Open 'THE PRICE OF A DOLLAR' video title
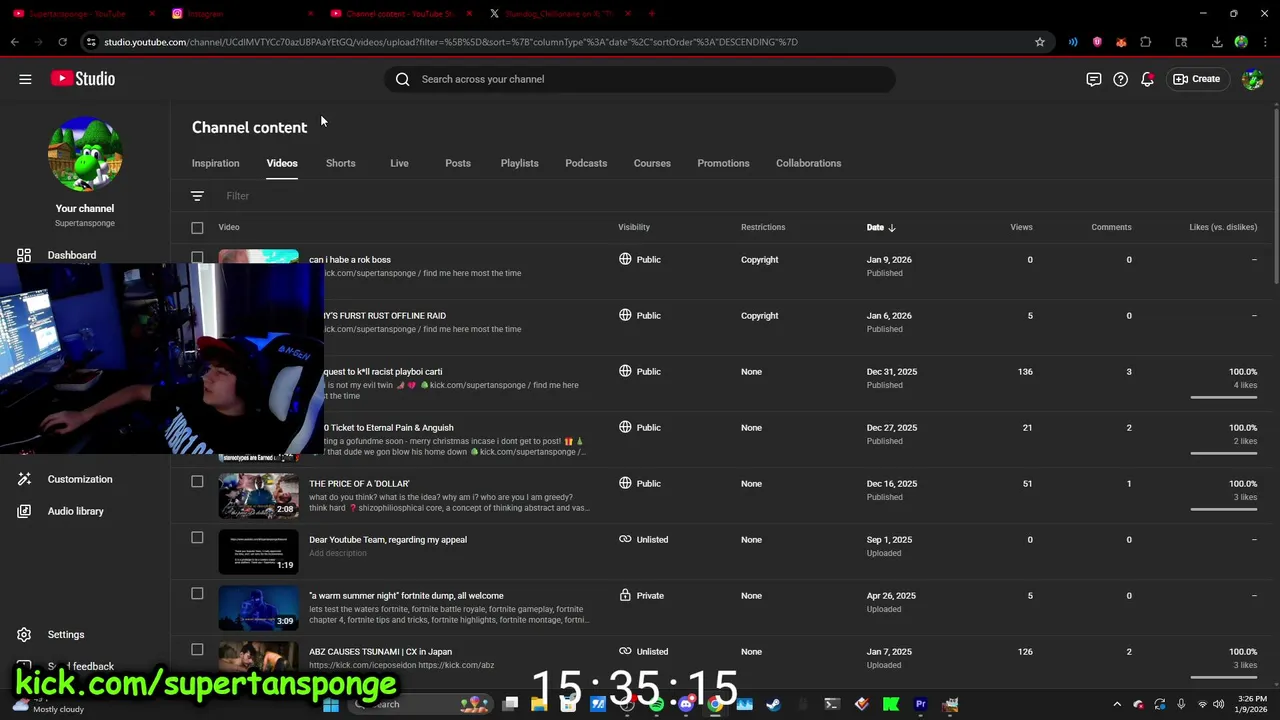This screenshot has height=720, width=1280. click(x=360, y=483)
